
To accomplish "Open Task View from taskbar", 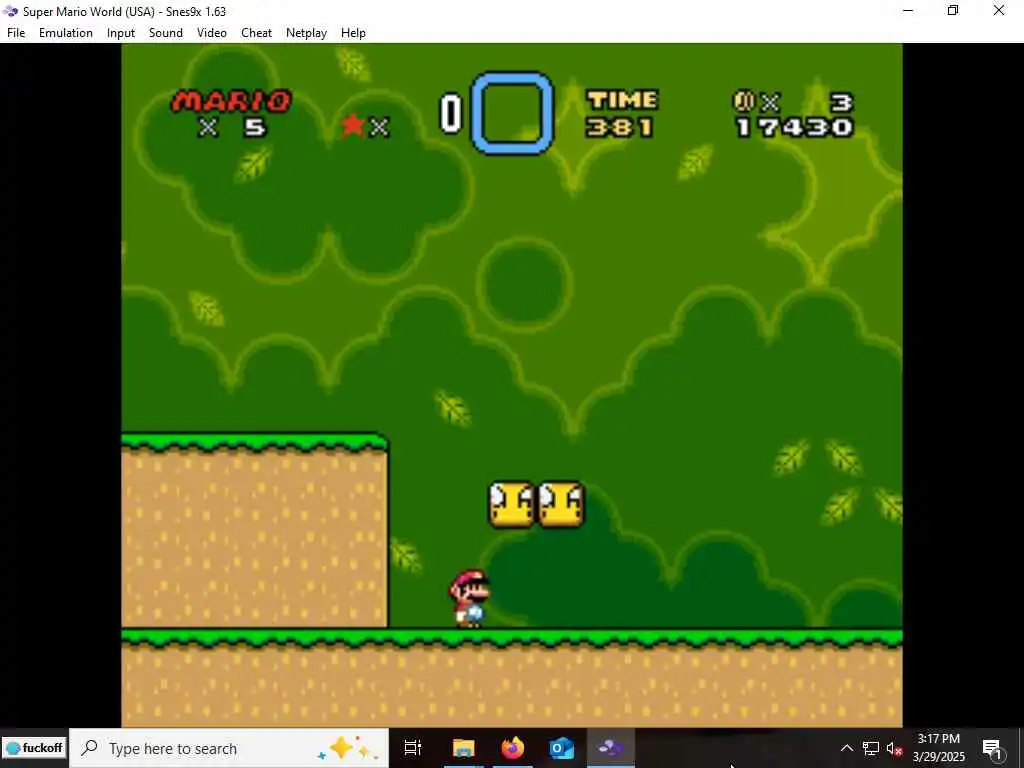I will click(413, 748).
